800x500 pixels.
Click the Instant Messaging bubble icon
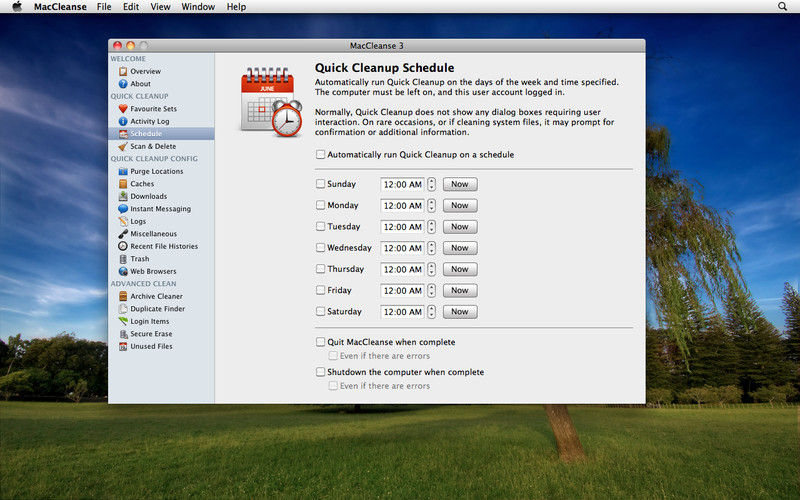pos(123,209)
